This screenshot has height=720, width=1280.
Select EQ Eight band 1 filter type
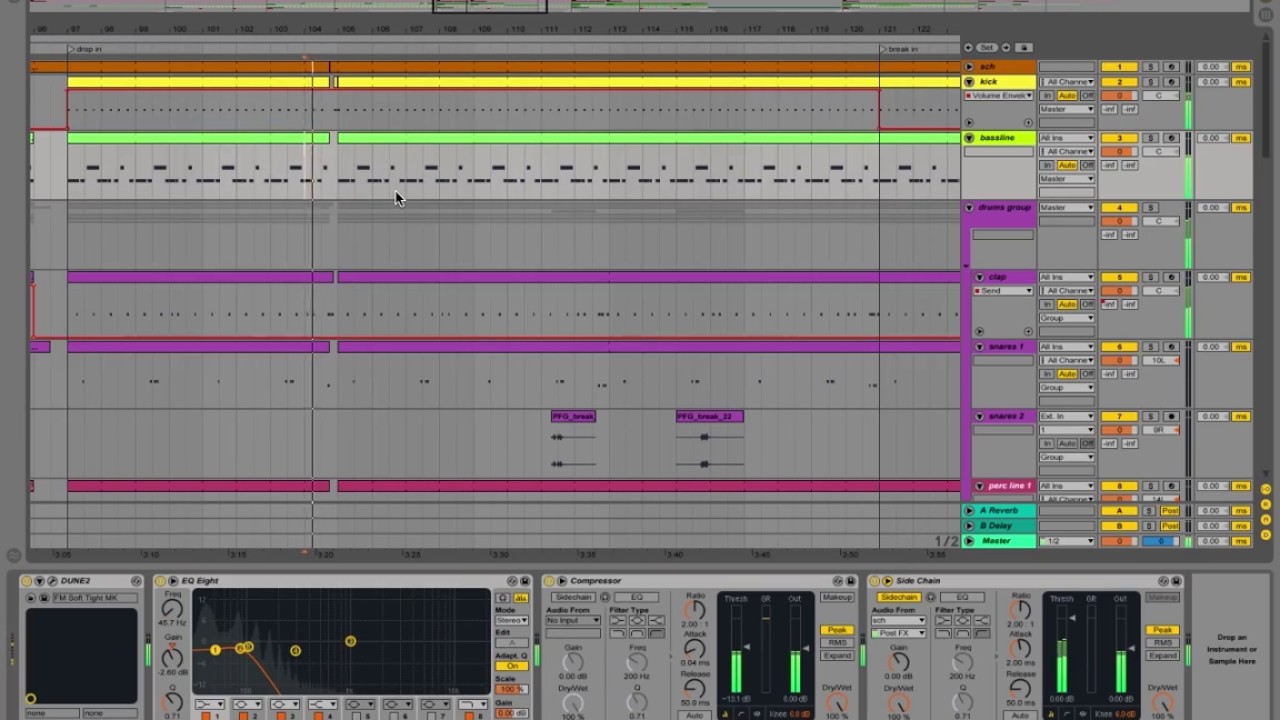(208, 705)
